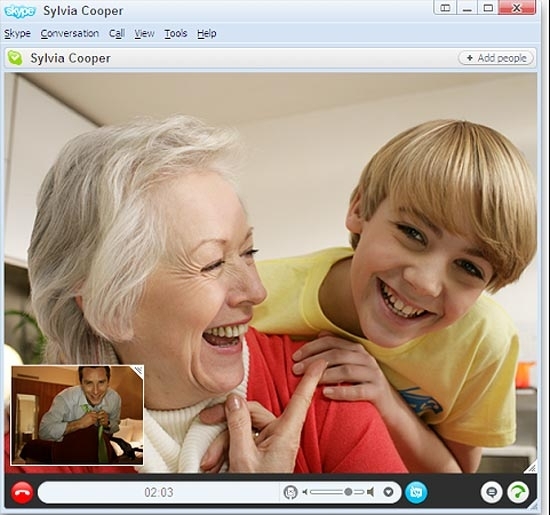Open the Conversation menu
This screenshot has height=515, width=550.
coord(69,34)
